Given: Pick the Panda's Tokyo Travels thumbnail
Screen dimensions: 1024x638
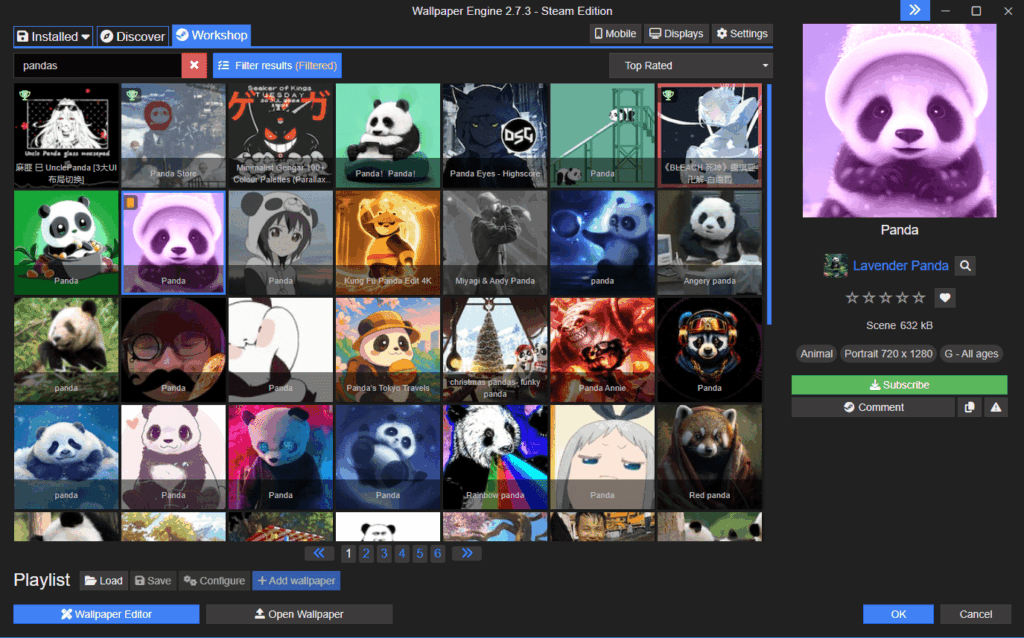Looking at the screenshot, I should (388, 350).
